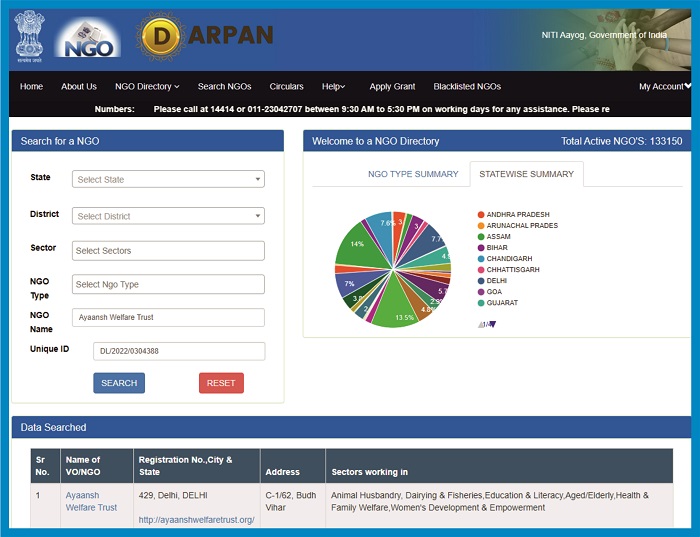Click address cell 'C-1/62, Budh Vihar'
Image resolution: width=700 pixels, height=537 pixels.
tap(291, 501)
